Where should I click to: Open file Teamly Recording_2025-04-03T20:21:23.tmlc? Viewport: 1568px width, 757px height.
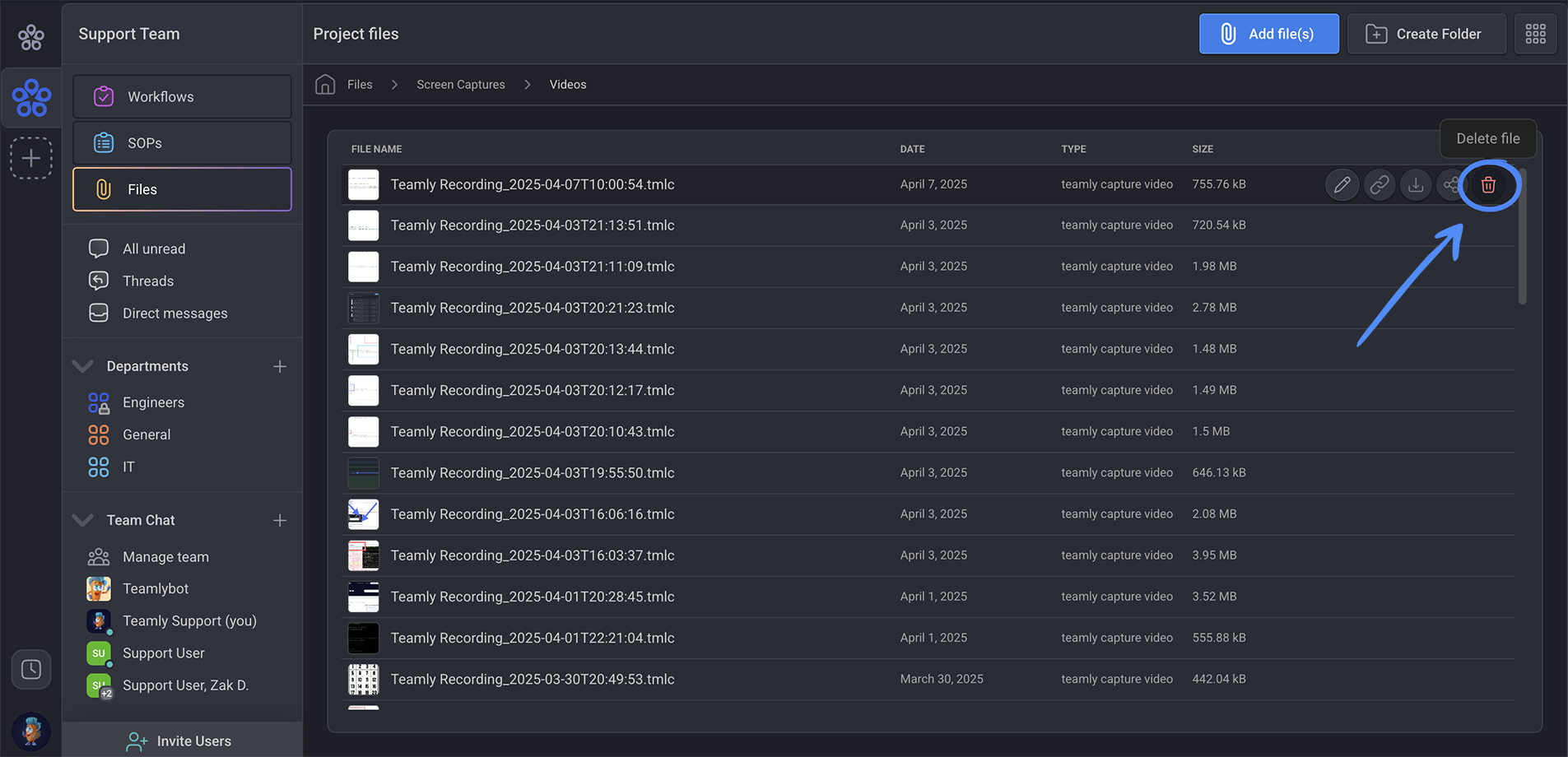[x=533, y=308]
